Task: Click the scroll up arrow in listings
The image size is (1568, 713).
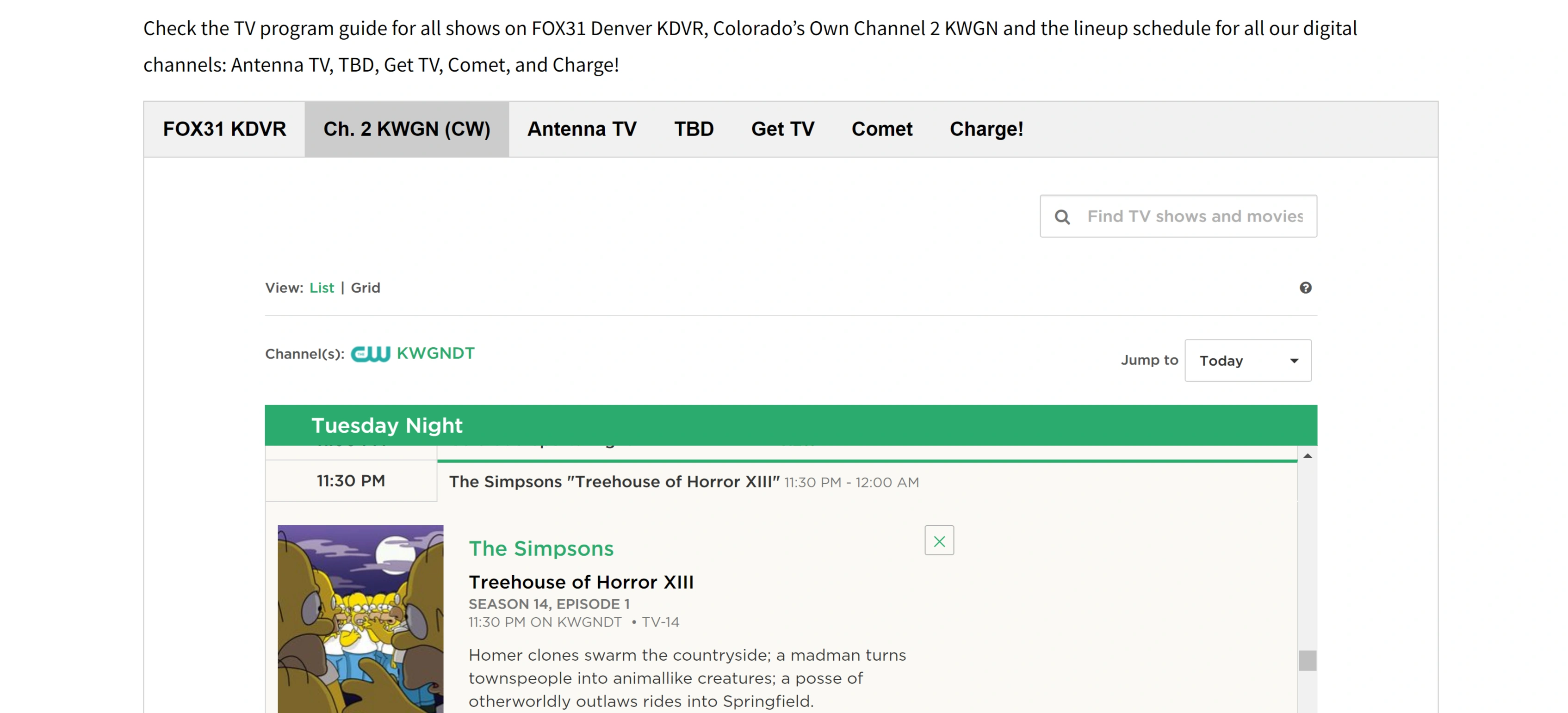Action: coord(1307,456)
